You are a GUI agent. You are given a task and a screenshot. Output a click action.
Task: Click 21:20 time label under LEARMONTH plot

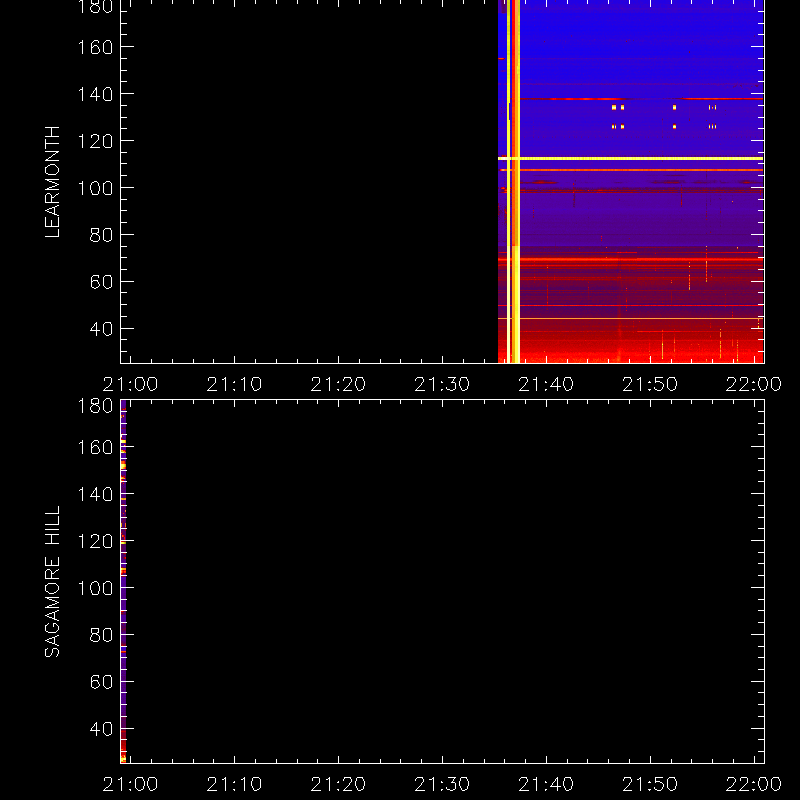coord(338,384)
